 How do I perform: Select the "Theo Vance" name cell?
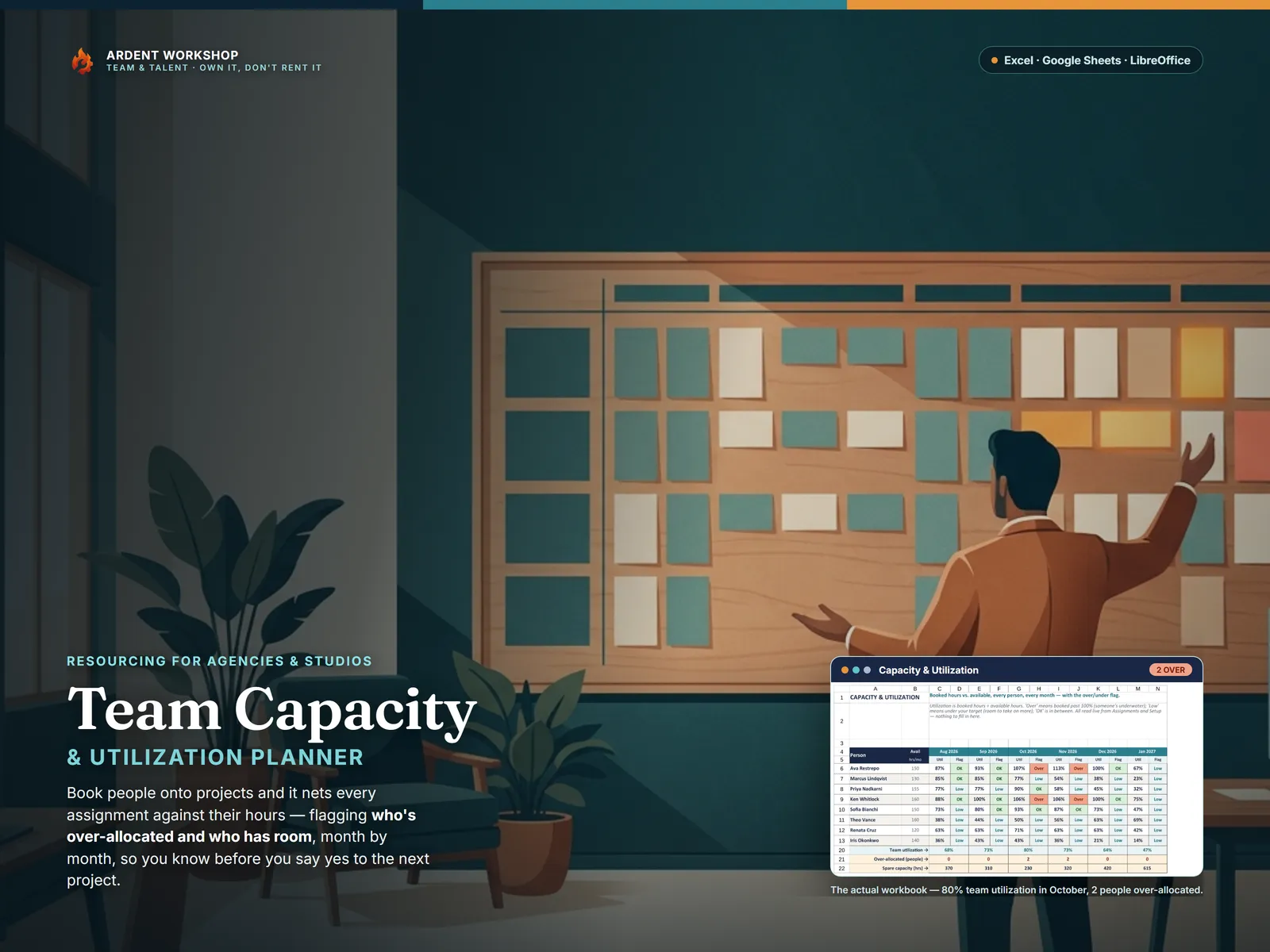pyautogui.click(x=877, y=820)
